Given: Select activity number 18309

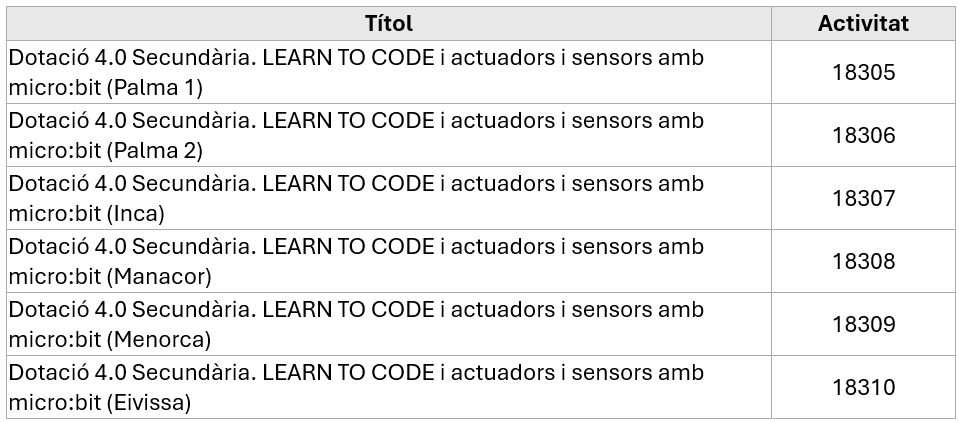Looking at the screenshot, I should (x=863, y=324).
